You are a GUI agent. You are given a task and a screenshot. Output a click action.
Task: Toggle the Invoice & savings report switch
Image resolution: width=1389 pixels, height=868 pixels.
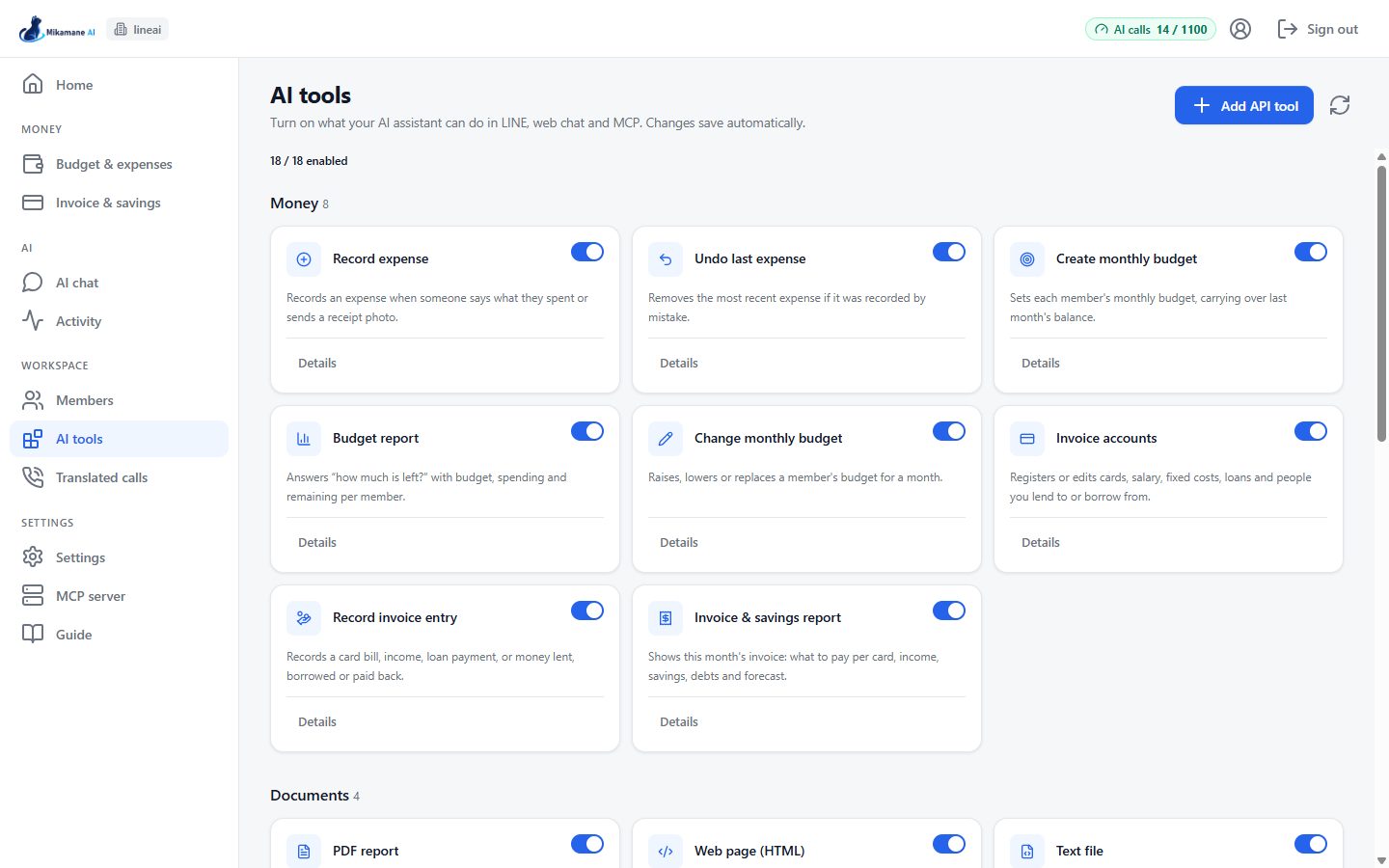[x=949, y=610]
